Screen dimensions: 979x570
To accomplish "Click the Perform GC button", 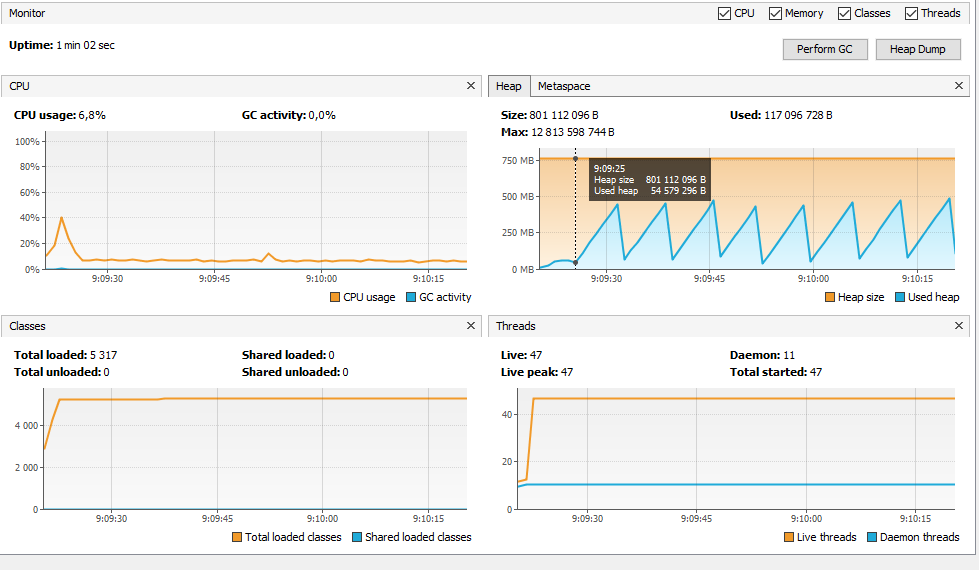I will [825, 49].
